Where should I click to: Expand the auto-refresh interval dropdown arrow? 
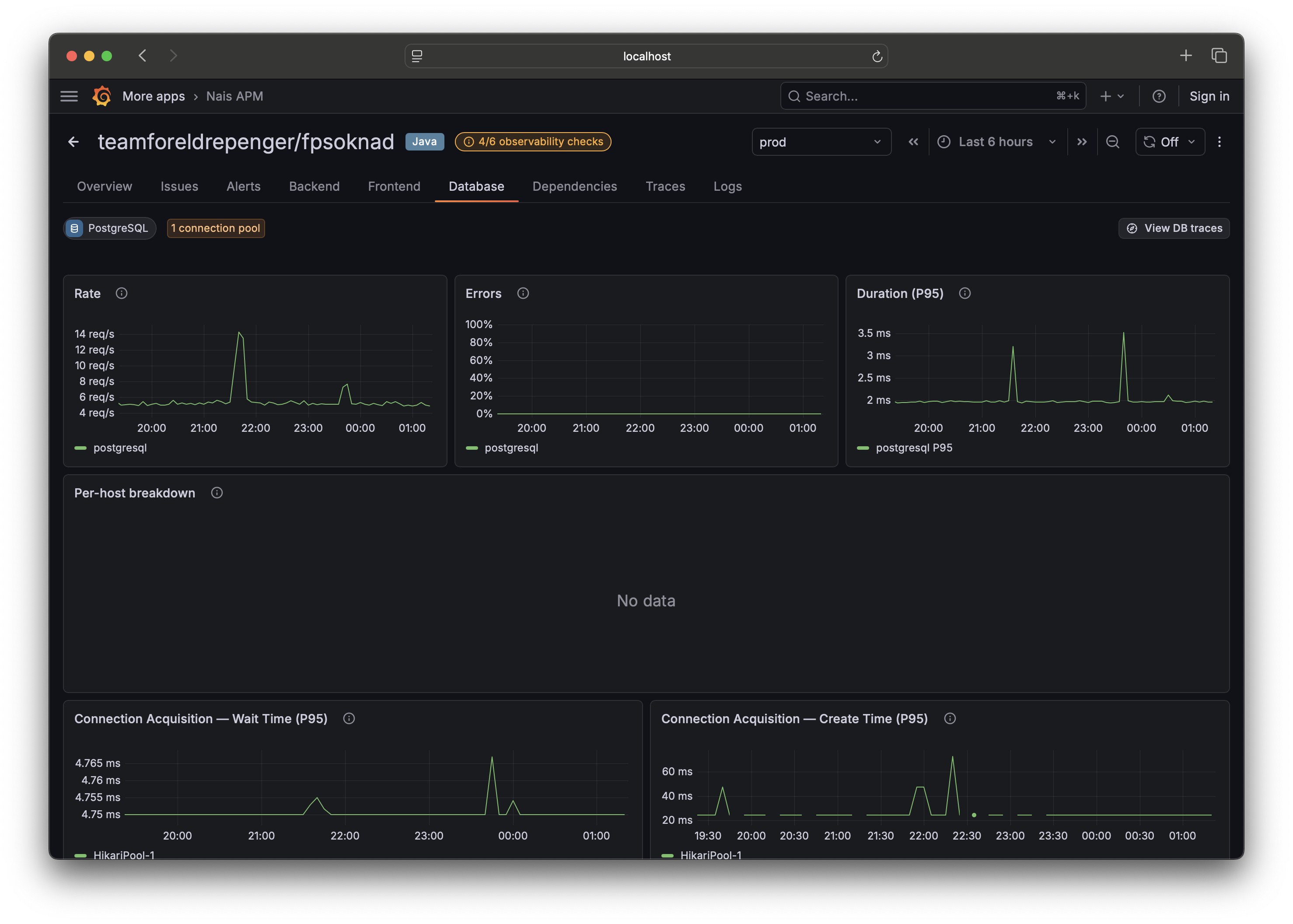(1191, 142)
